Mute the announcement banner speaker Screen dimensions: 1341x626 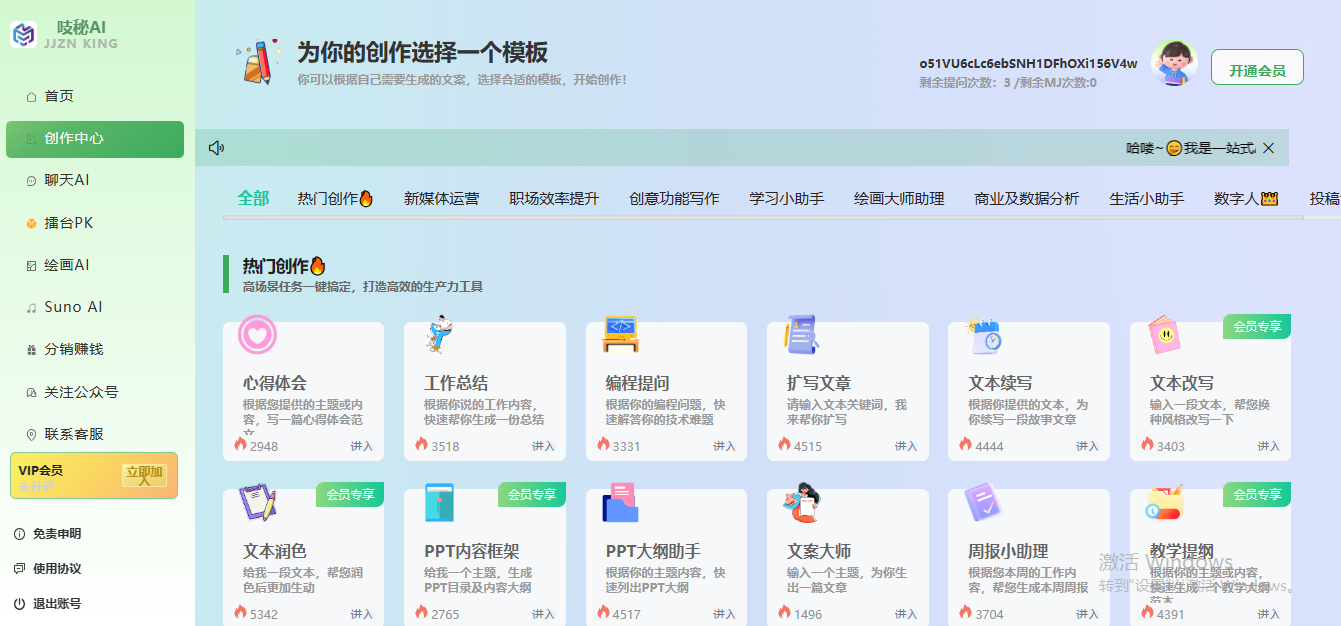pos(216,147)
